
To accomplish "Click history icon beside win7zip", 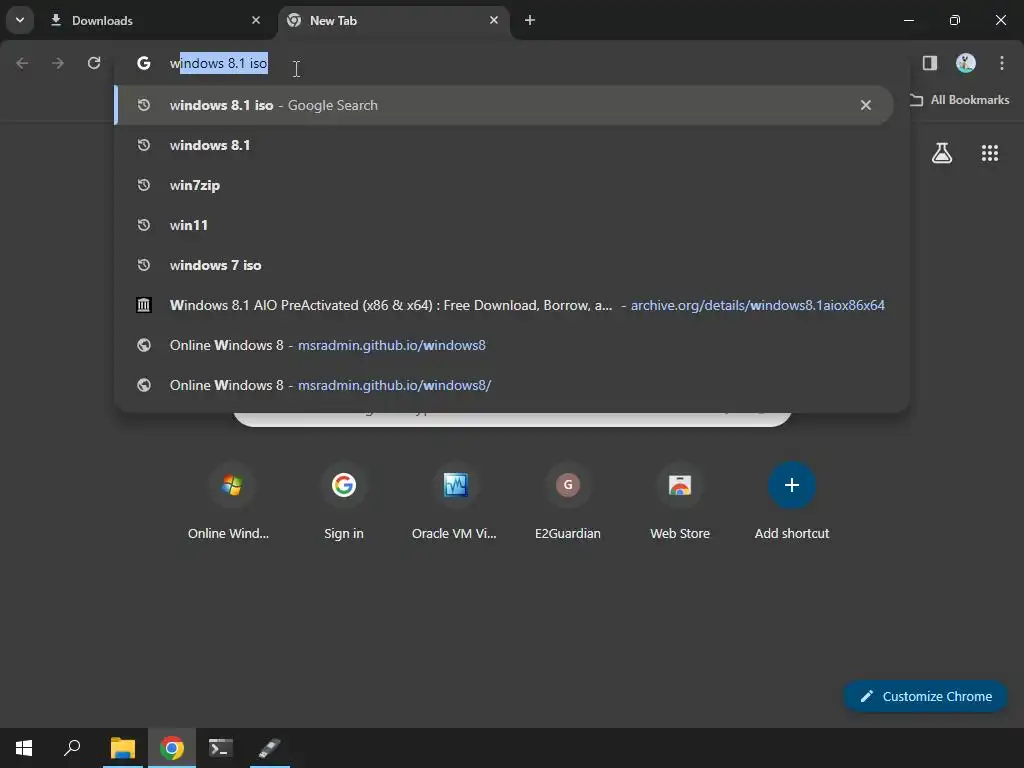I will pyautogui.click(x=144, y=185).
